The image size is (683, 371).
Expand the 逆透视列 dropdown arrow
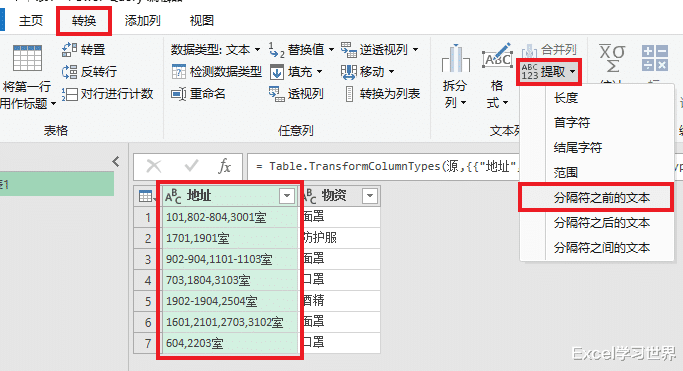point(415,50)
